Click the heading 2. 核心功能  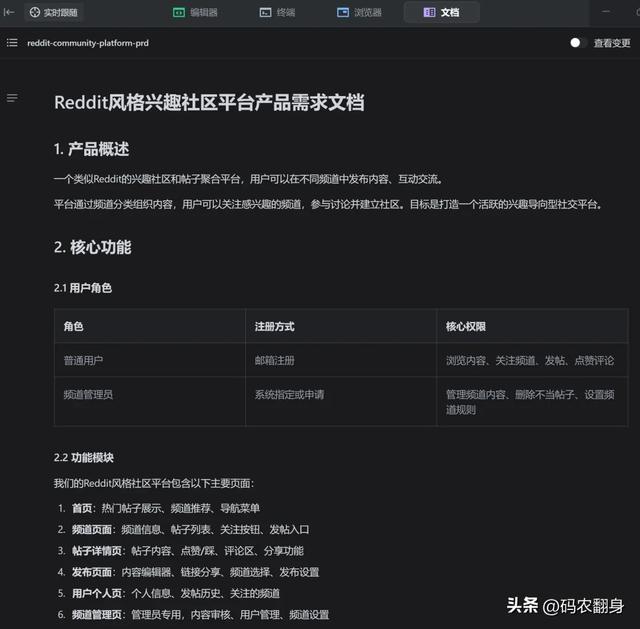93,247
